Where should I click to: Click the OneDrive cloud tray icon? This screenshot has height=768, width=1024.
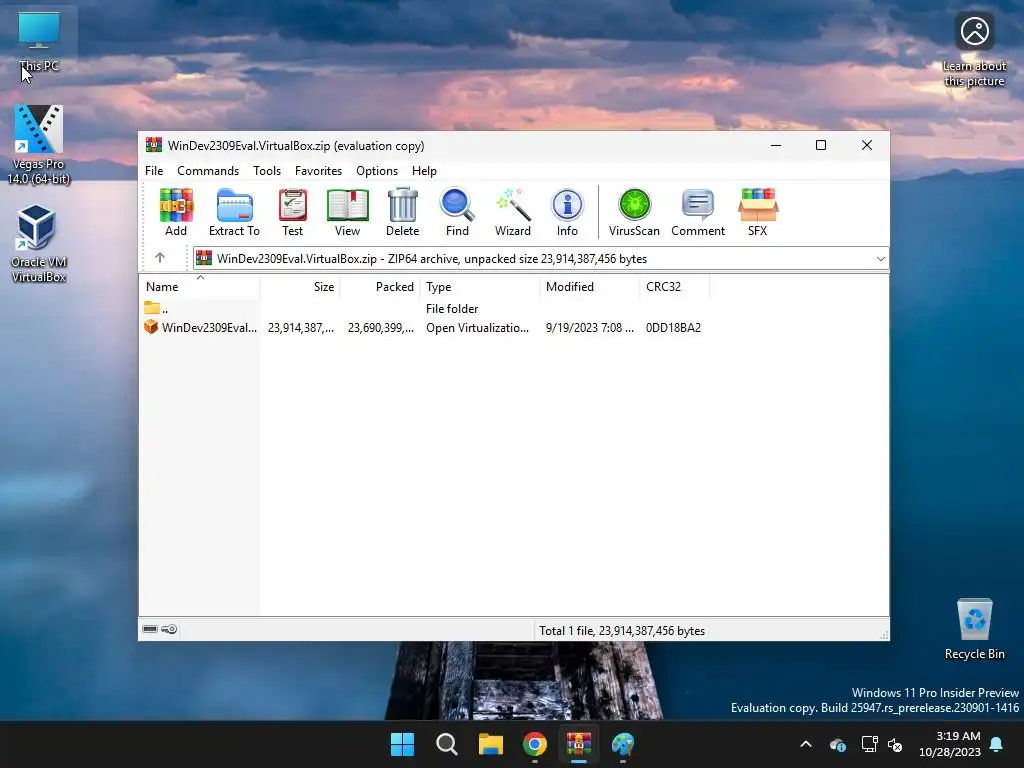838,744
